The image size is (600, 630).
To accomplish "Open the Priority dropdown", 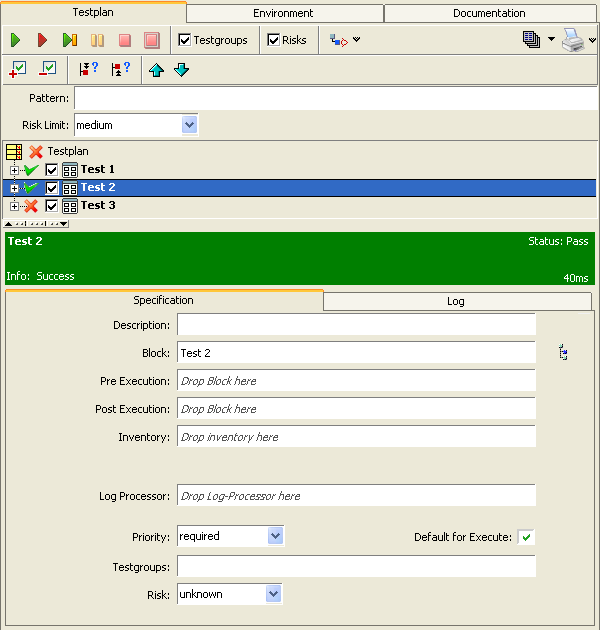I will coord(275,536).
